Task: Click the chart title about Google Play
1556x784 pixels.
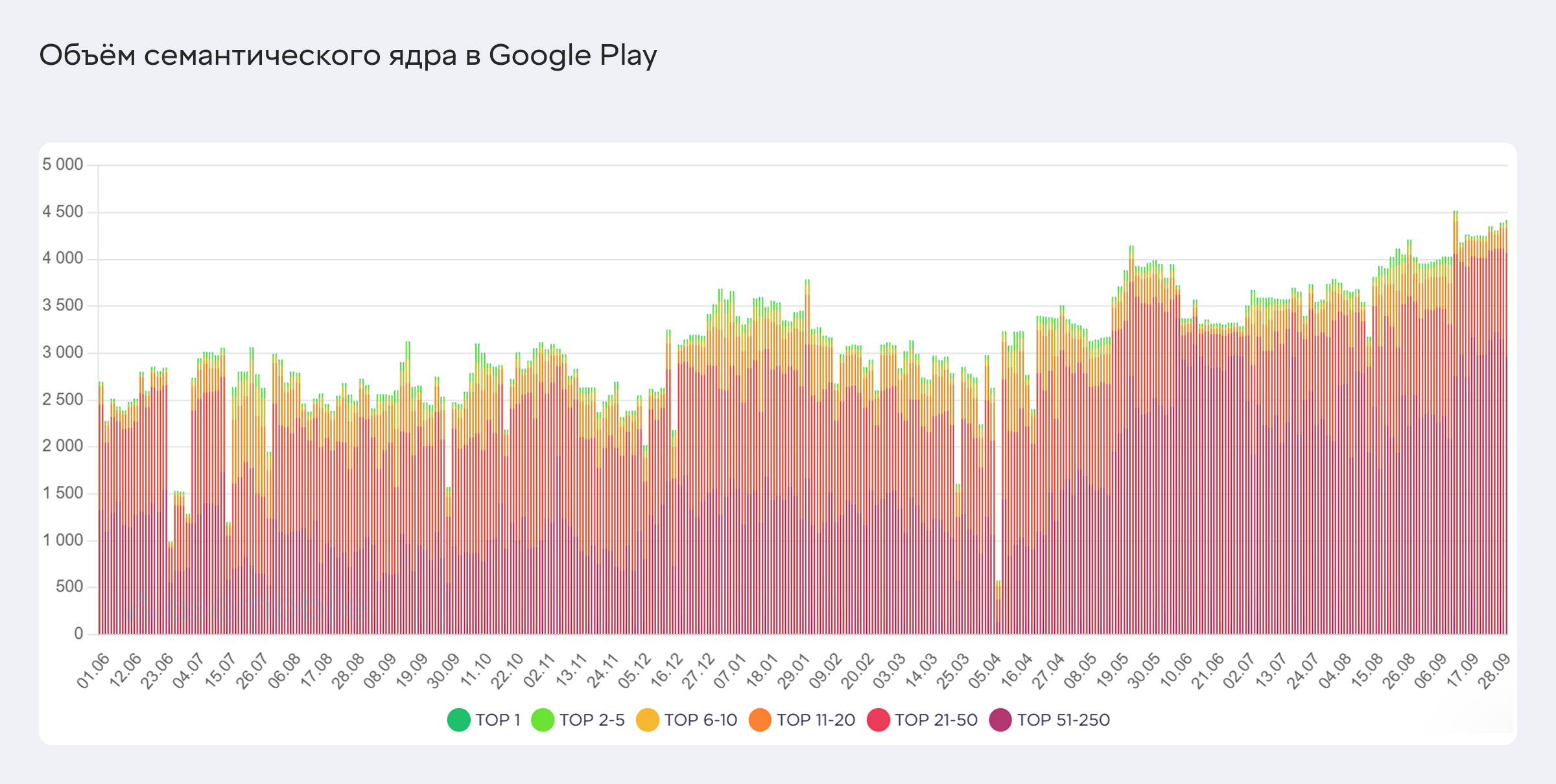Action: [348, 56]
